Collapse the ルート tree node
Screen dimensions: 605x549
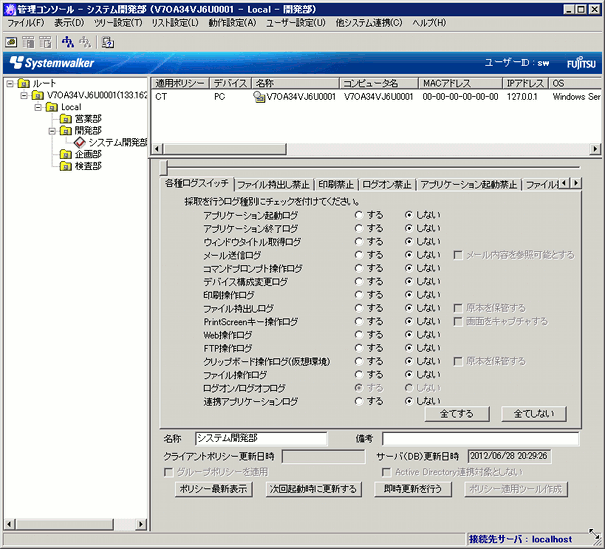tap(10, 83)
